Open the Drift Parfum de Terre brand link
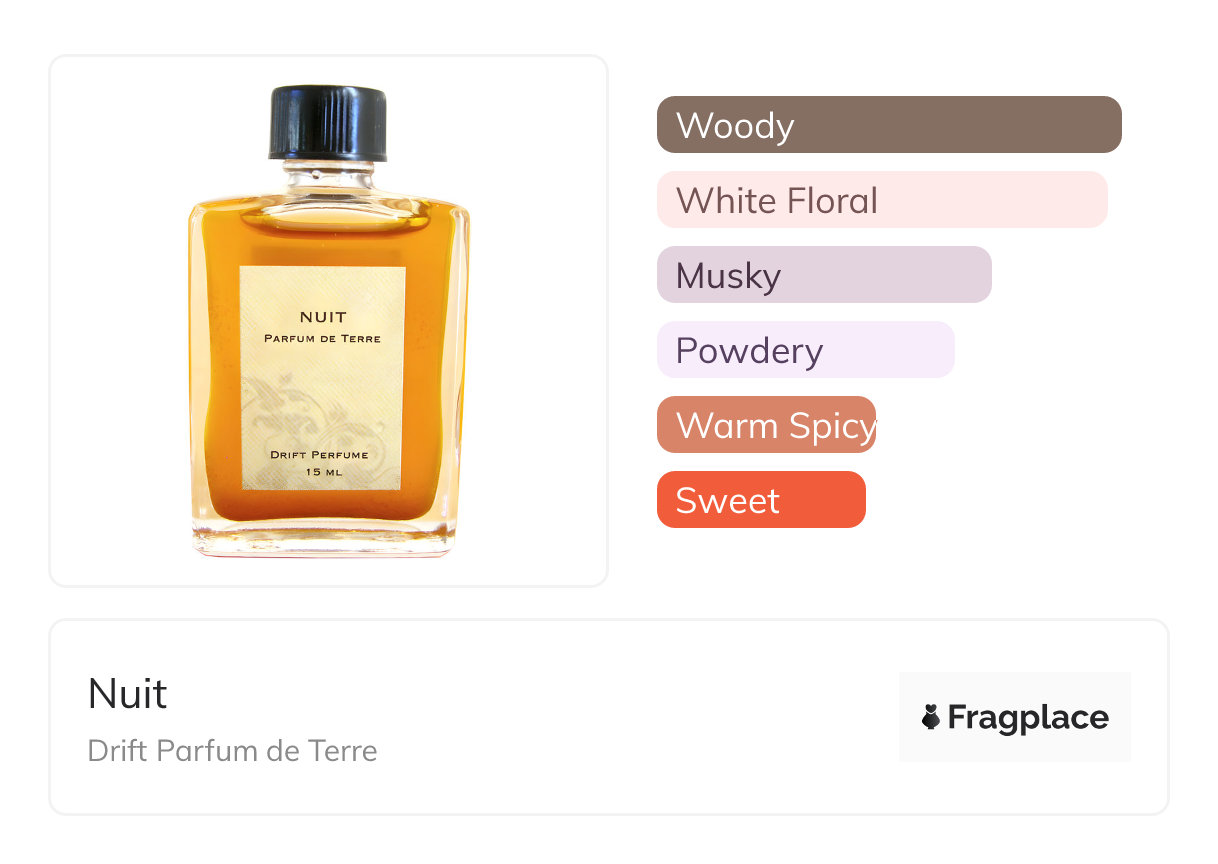Image resolution: width=1218 pixels, height=864 pixels. pyautogui.click(x=233, y=751)
